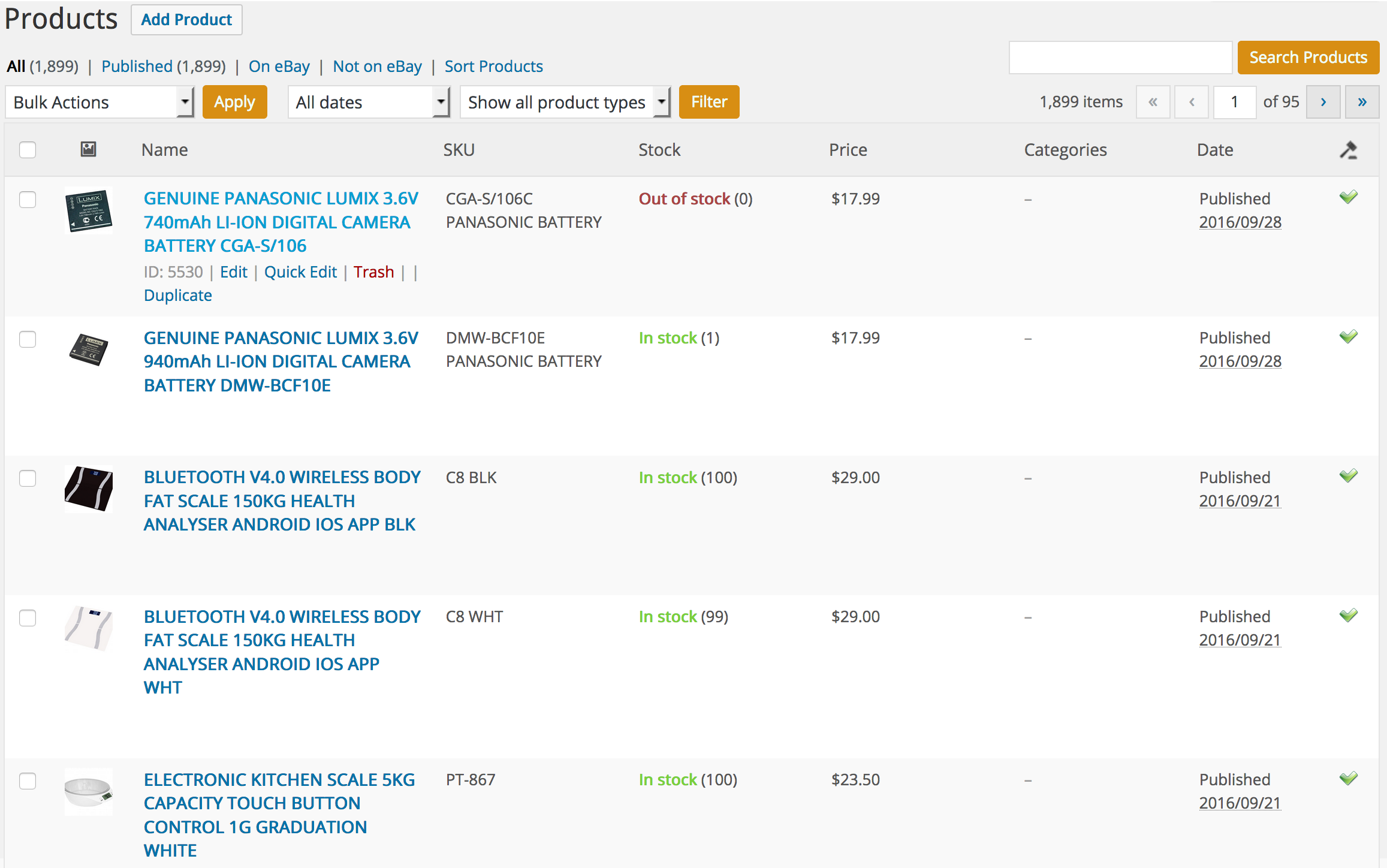
Task: Click the 1,899 items count text
Action: (1081, 102)
